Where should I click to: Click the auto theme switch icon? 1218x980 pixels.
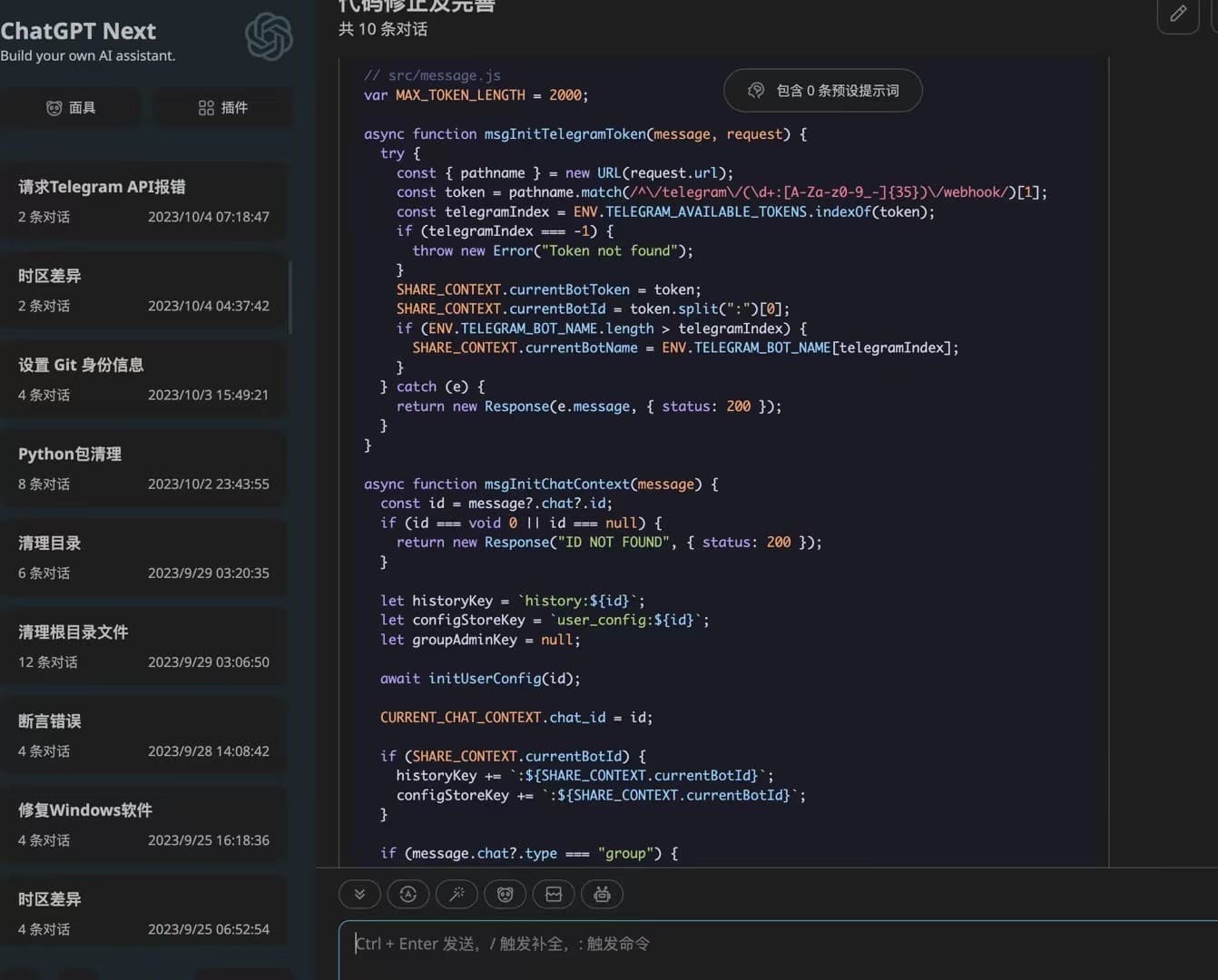pos(408,894)
